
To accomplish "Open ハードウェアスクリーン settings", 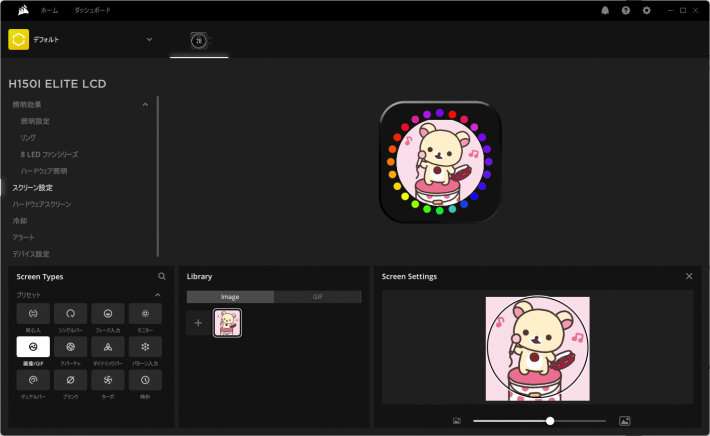I will click(41, 204).
